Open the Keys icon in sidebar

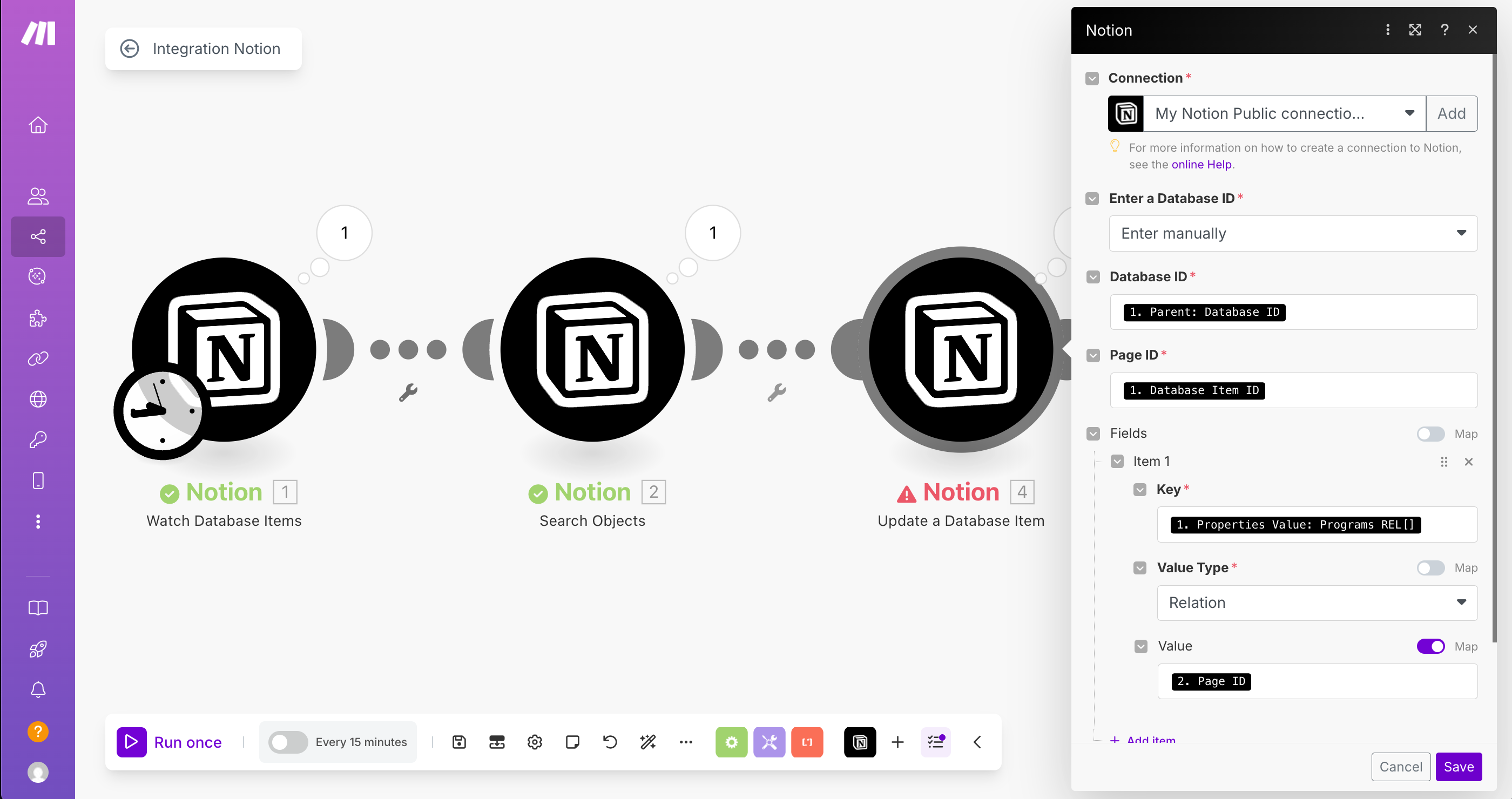click(38, 439)
